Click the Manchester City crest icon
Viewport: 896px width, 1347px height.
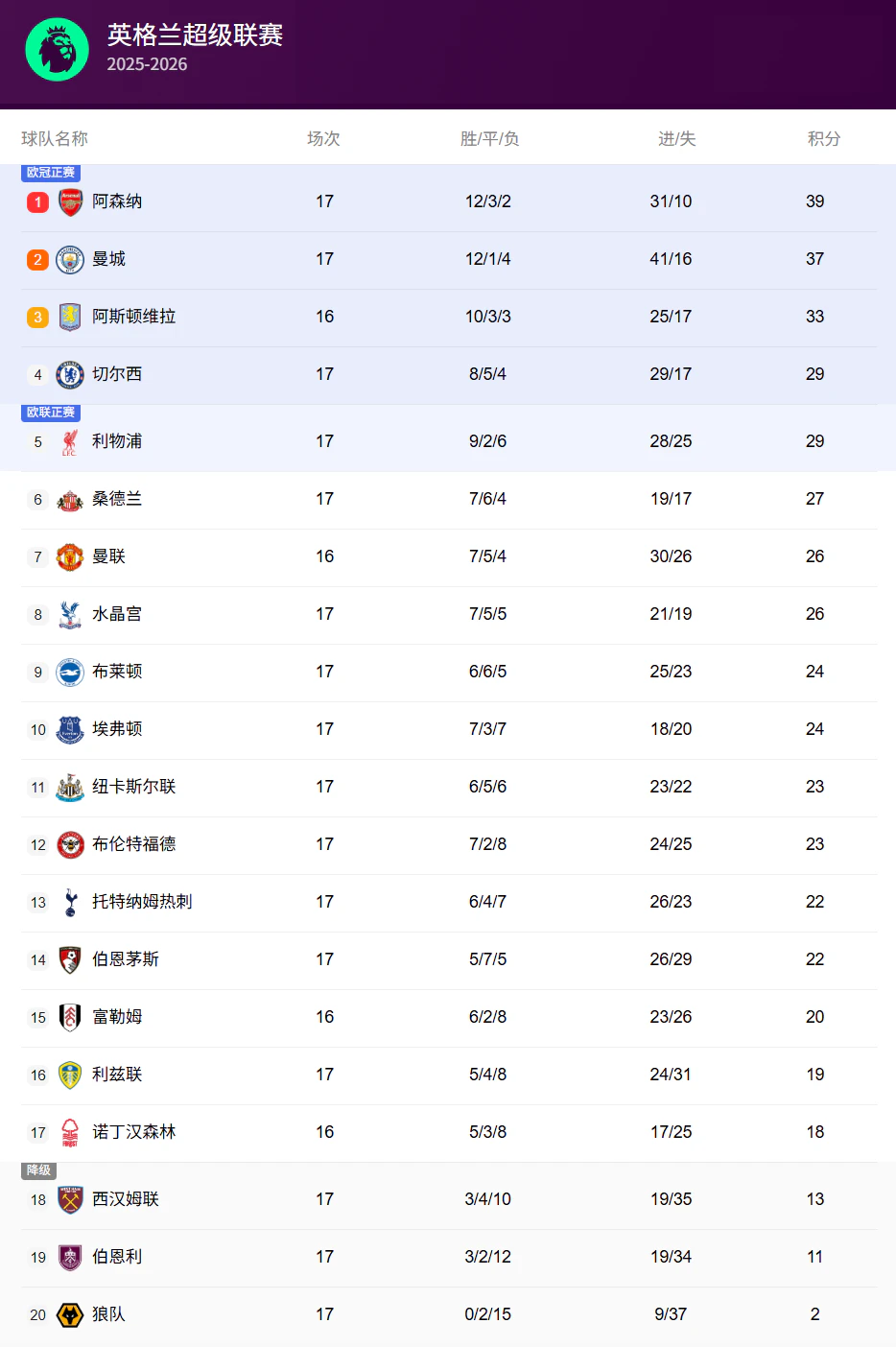tap(70, 260)
